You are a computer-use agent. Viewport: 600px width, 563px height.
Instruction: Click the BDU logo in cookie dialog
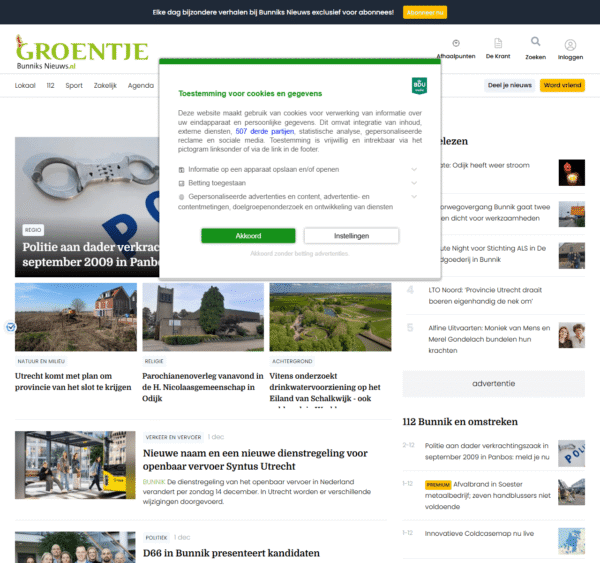click(419, 84)
